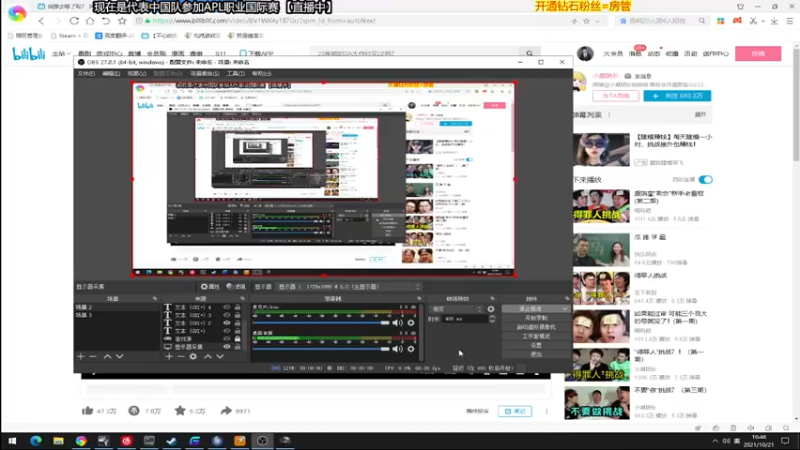Image resolution: width=800 pixels, height=450 pixels.
Task: Open Desktop Audio settings gear
Action: point(411,349)
